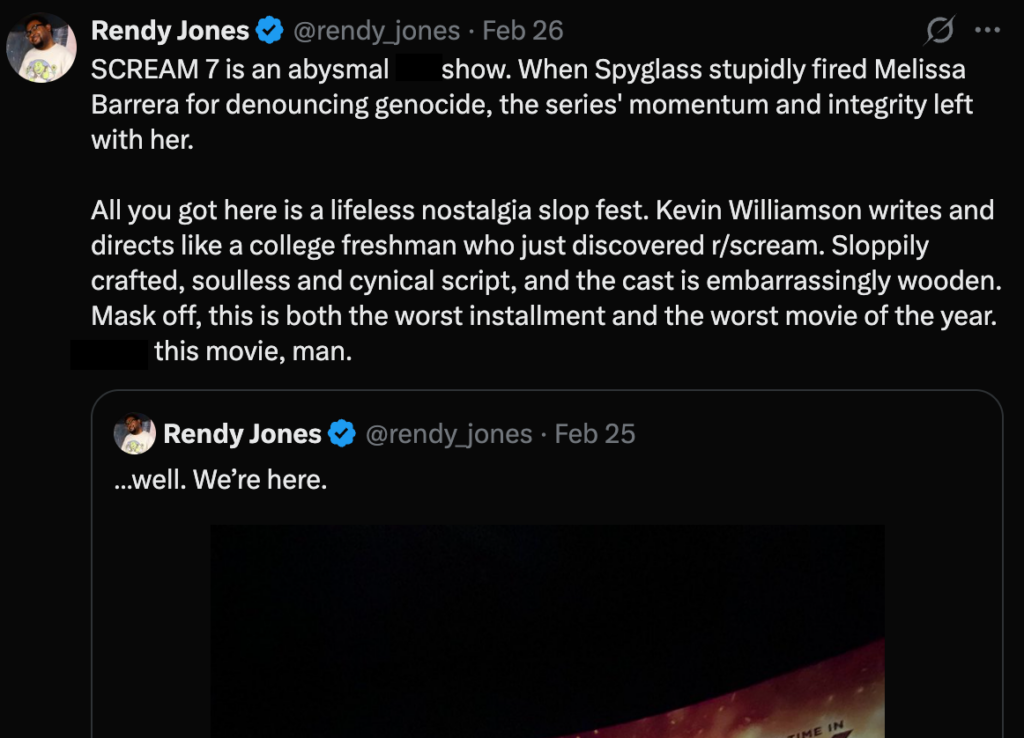
Task: Click the "SCREAM 7 is an abysmal" opening line
Action: [240, 71]
